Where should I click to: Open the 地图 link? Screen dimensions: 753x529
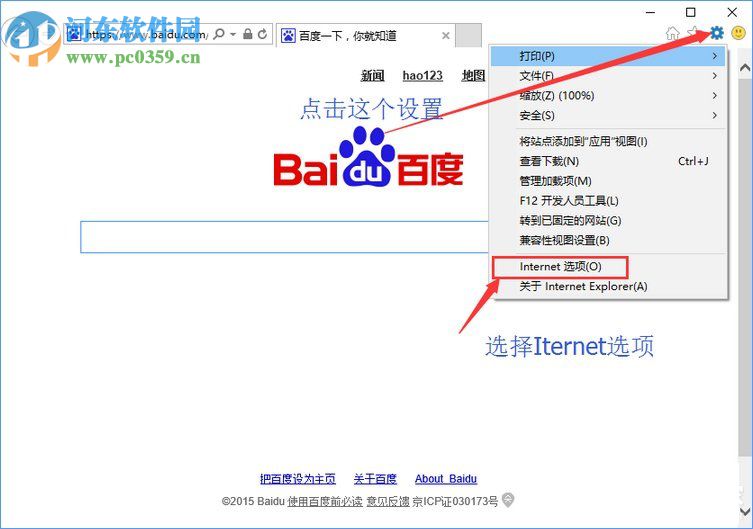474,75
